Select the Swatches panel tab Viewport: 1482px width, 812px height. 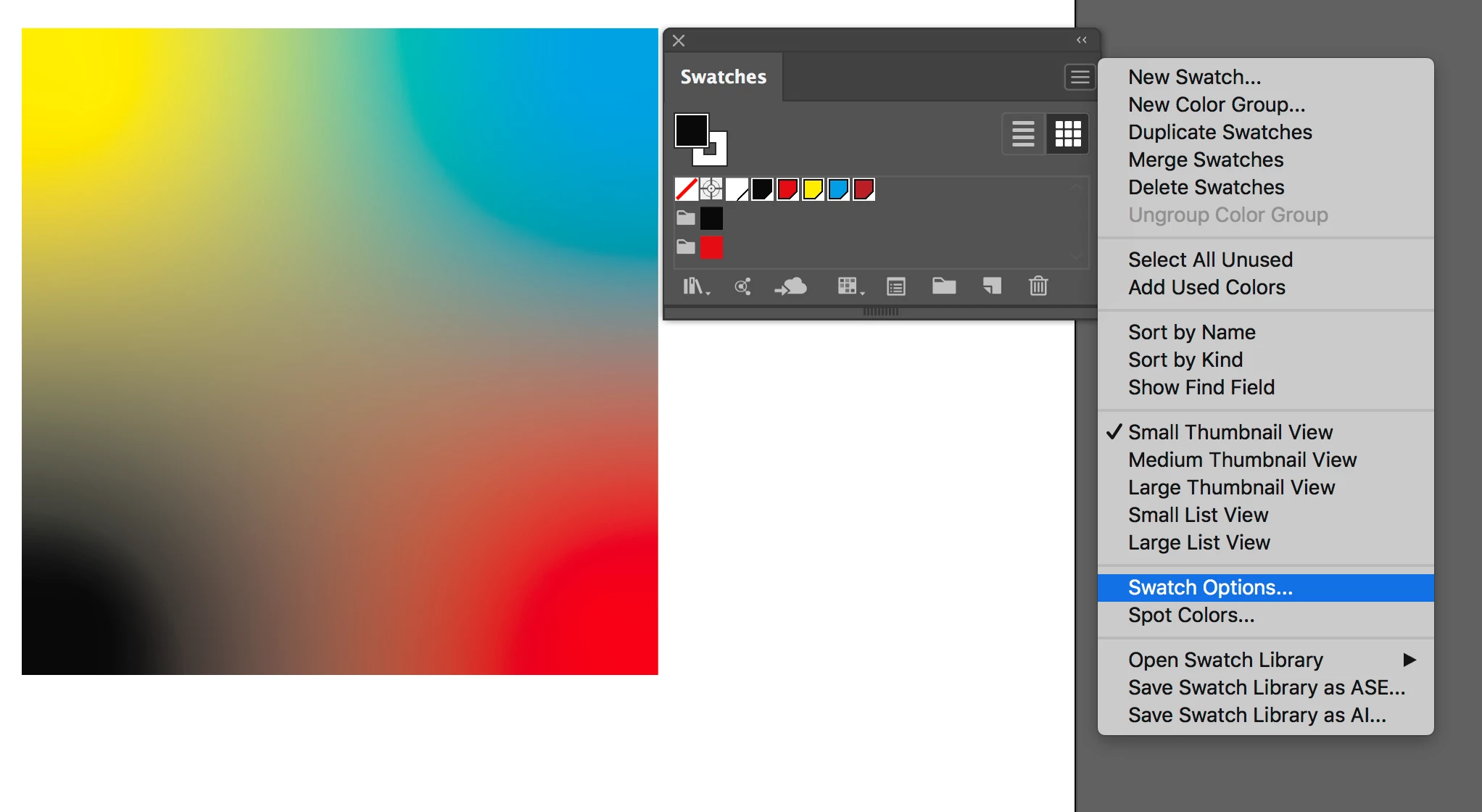[723, 77]
